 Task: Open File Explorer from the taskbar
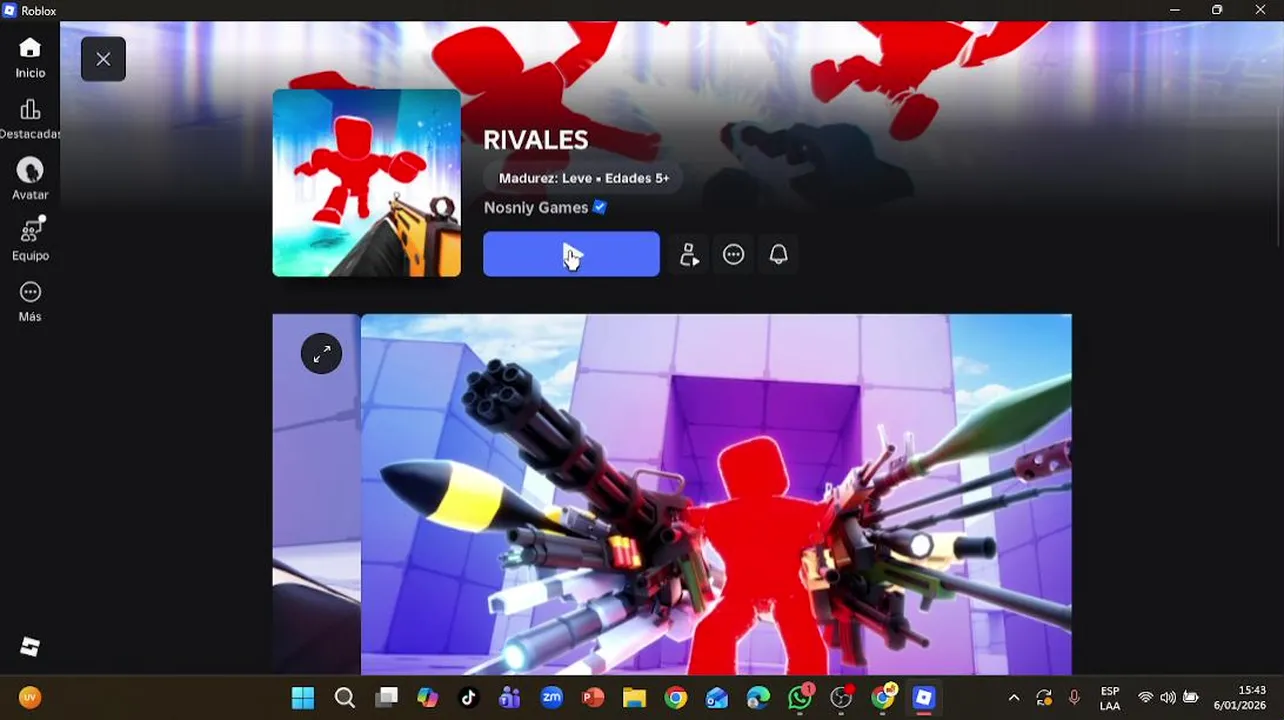(x=635, y=697)
